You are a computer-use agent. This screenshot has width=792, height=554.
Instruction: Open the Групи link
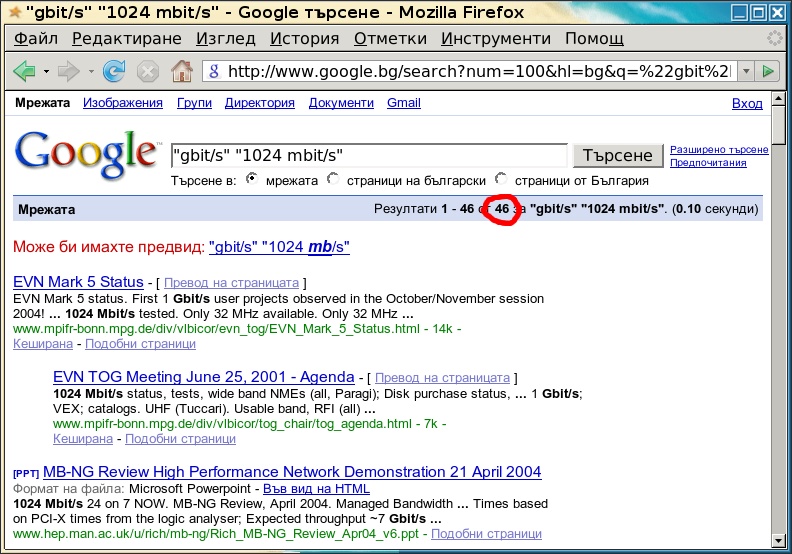[194, 103]
